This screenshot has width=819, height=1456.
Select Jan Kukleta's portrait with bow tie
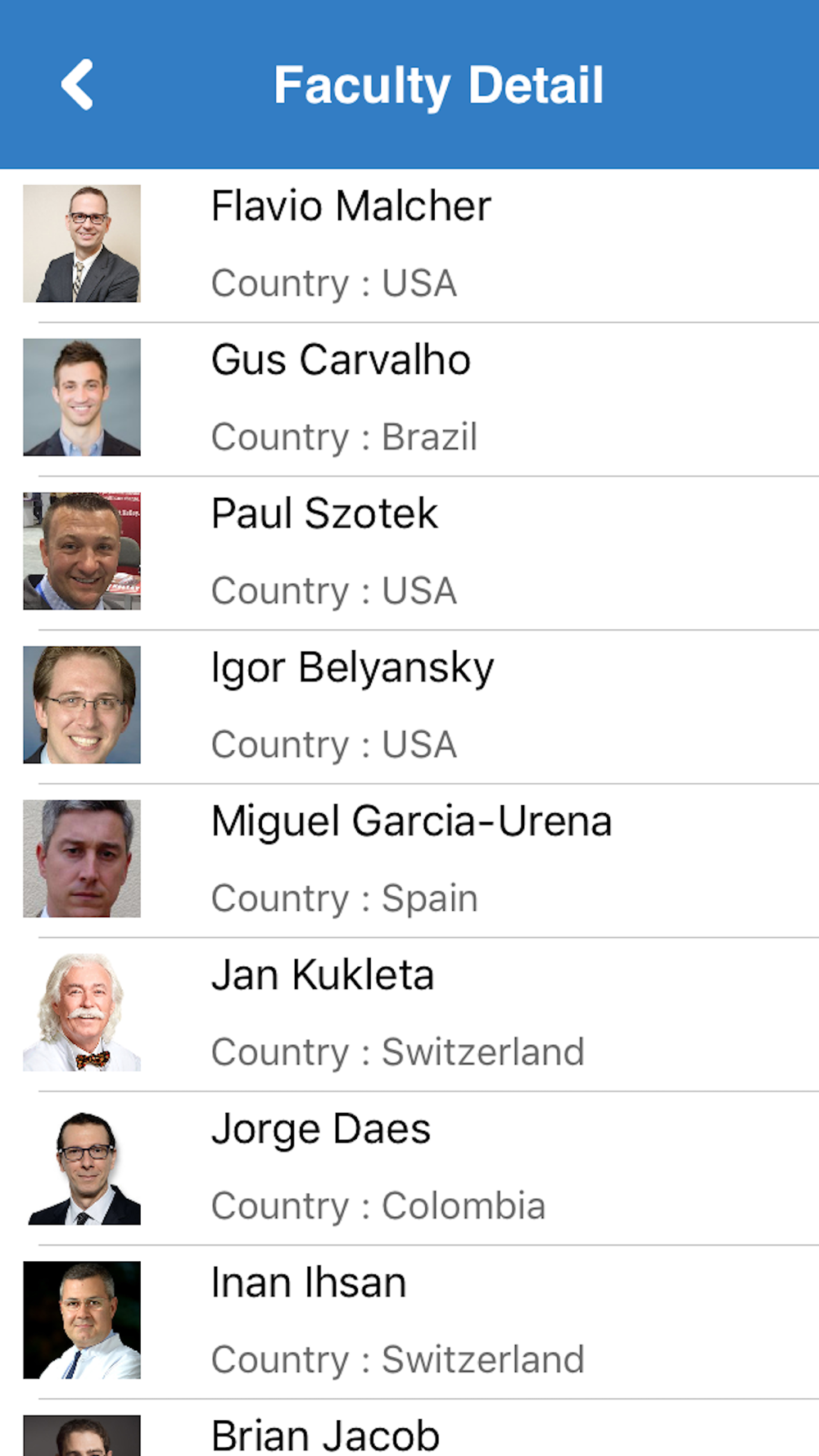click(82, 1013)
